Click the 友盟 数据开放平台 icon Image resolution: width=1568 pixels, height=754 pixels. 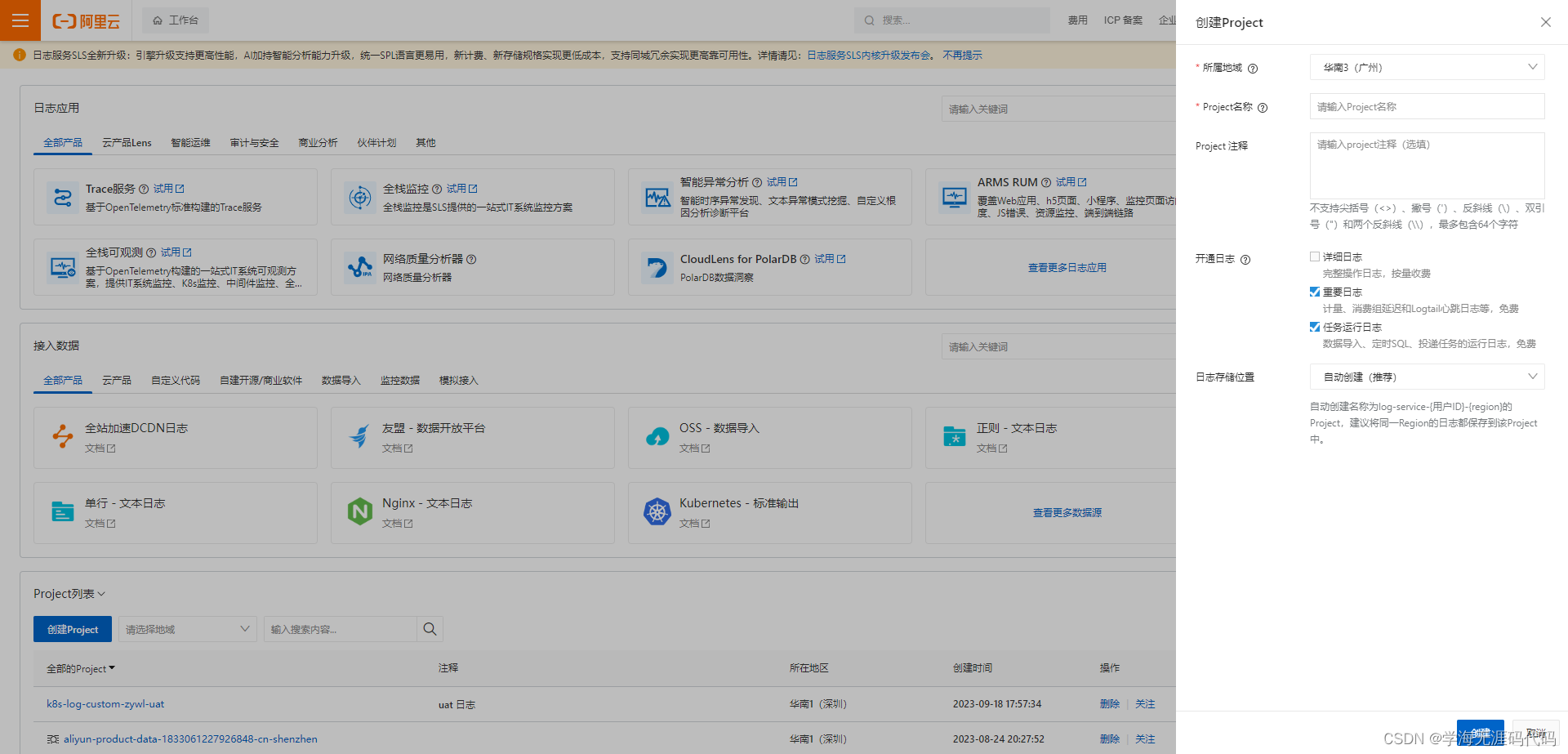pos(360,437)
